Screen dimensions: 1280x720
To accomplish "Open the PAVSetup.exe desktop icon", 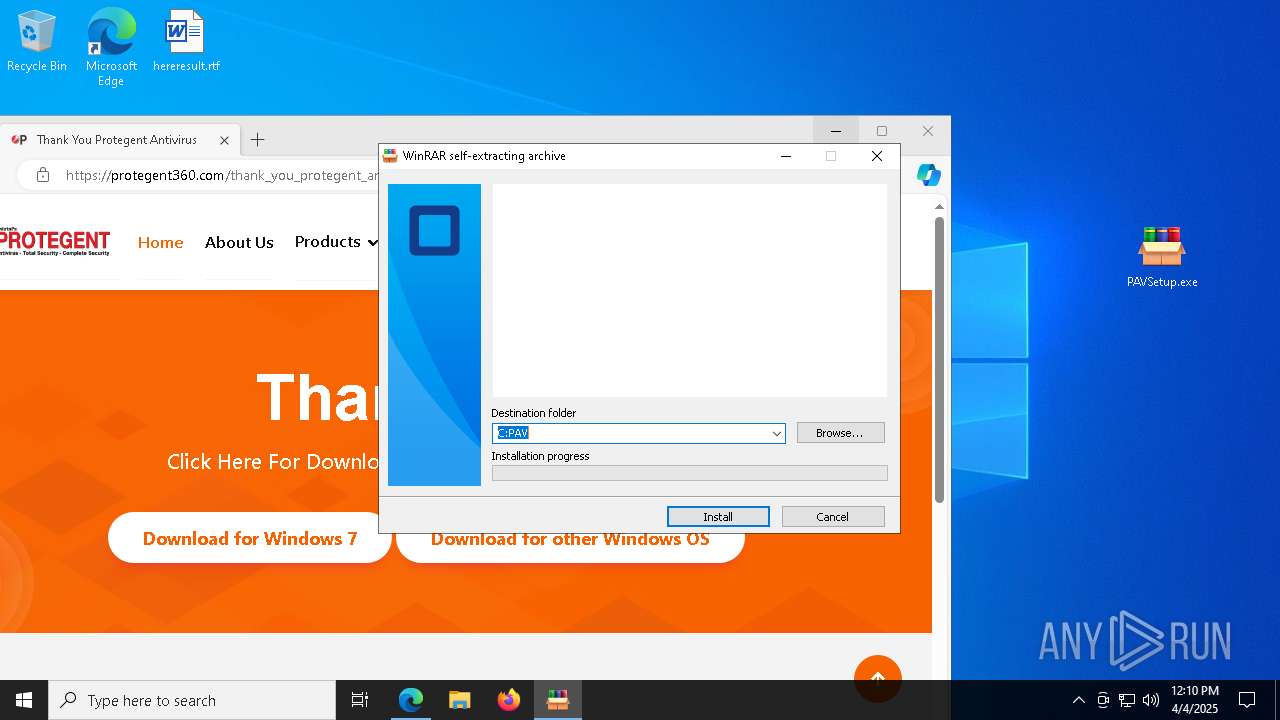I will (1162, 257).
